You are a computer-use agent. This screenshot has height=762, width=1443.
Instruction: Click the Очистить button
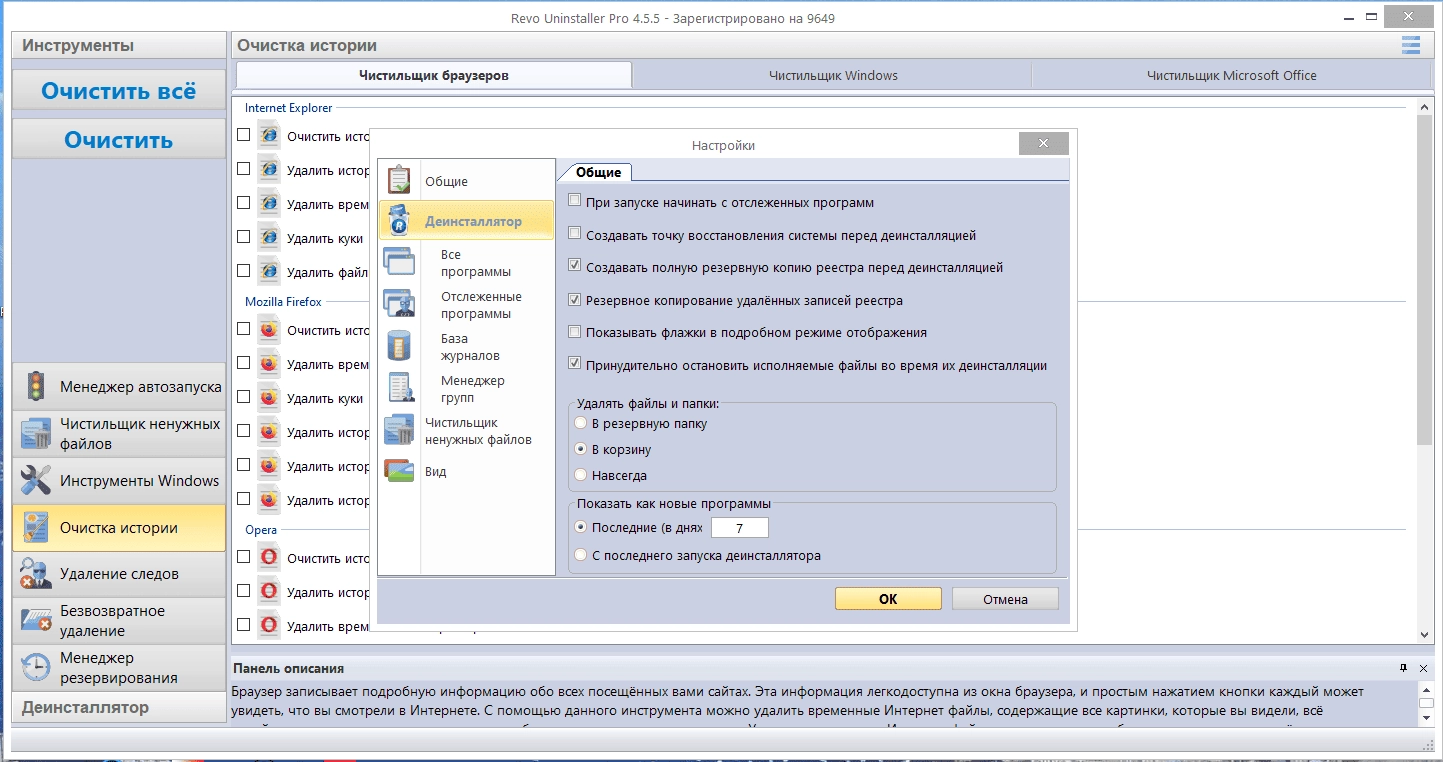(x=119, y=140)
